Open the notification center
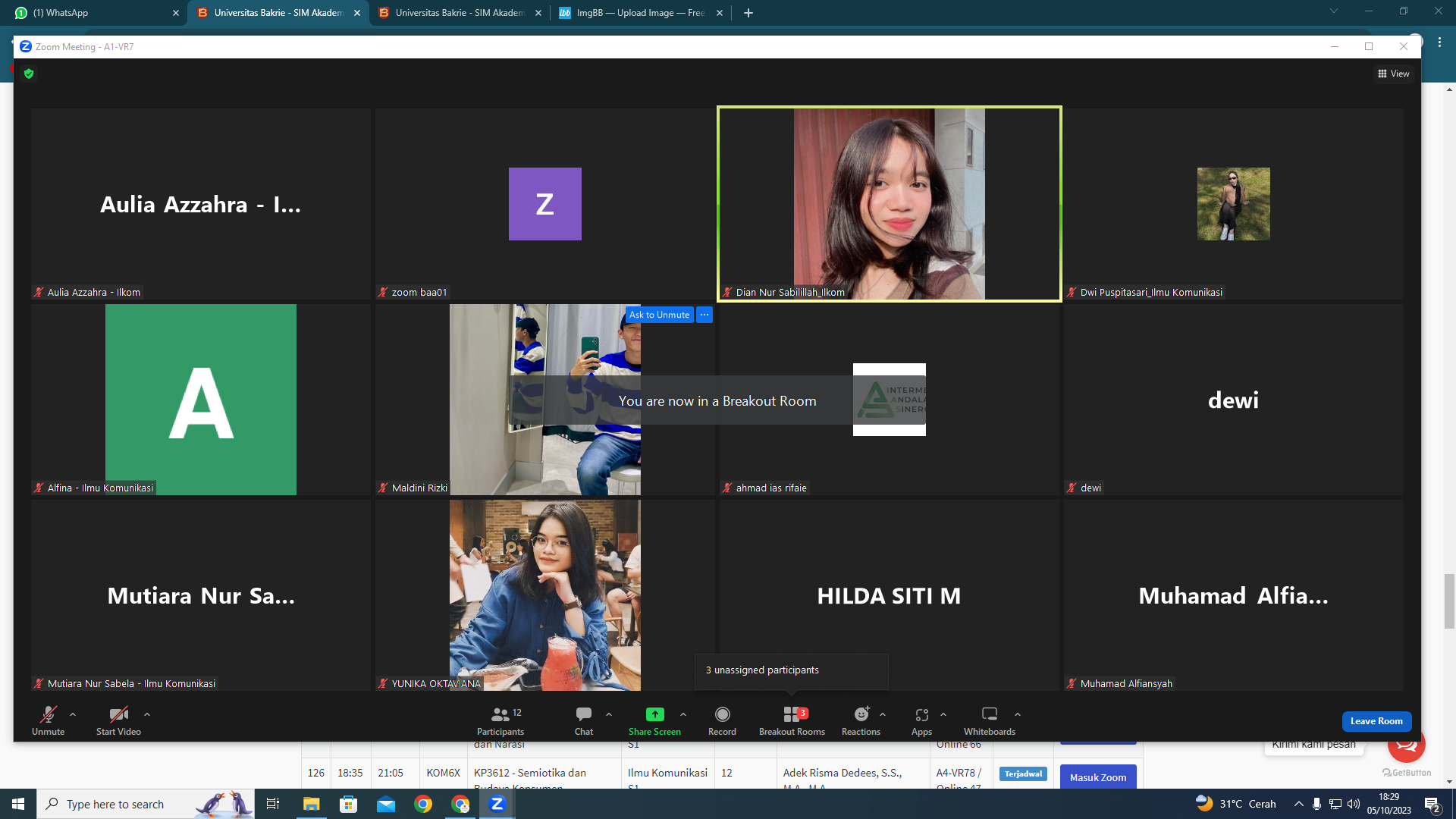This screenshot has width=1456, height=819. (x=1432, y=805)
